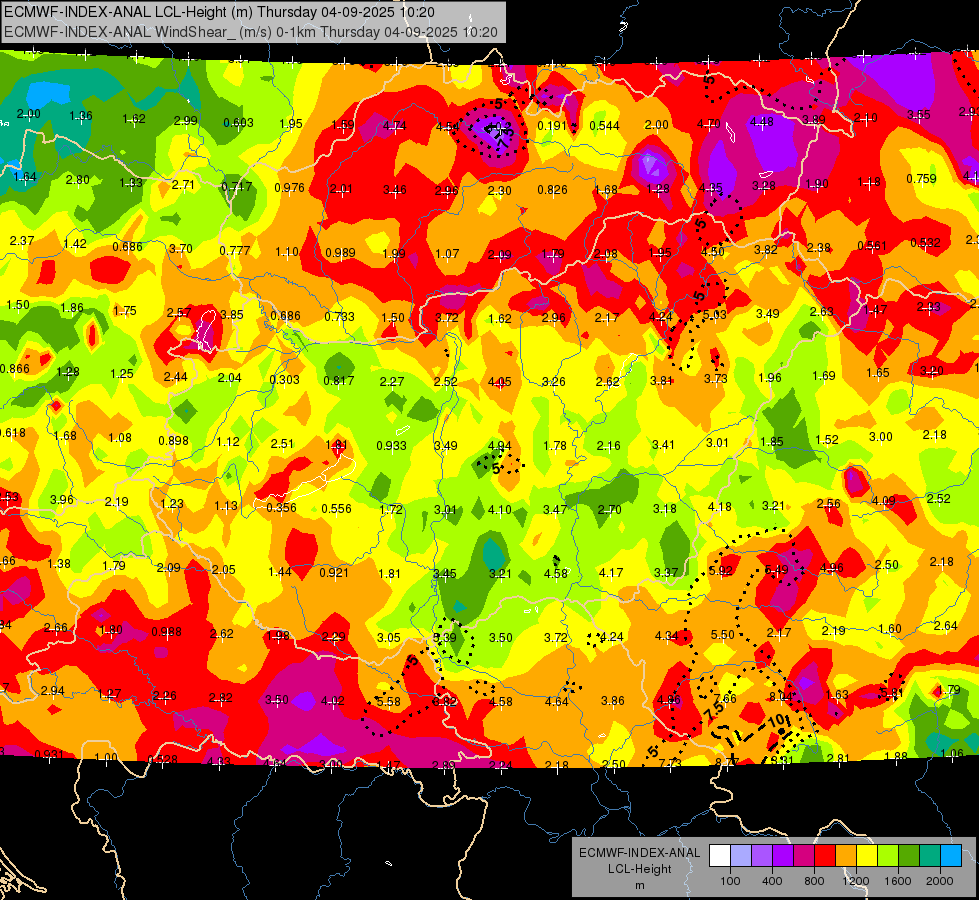Click the teal legend color swatch
979x900 pixels.
pos(930,855)
